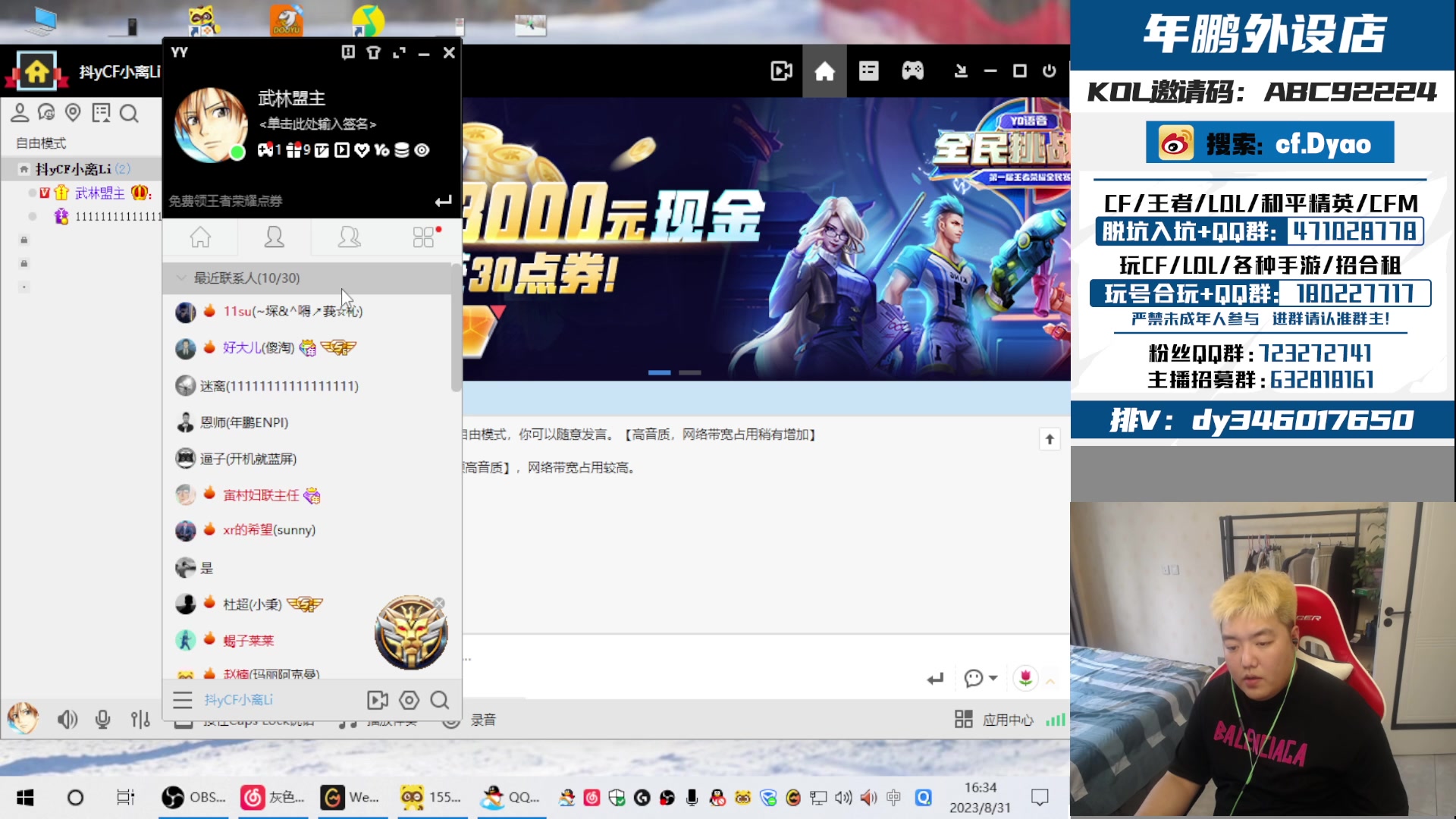Open the gamepad icon in channel title bar
The image size is (1456, 819).
point(912,71)
